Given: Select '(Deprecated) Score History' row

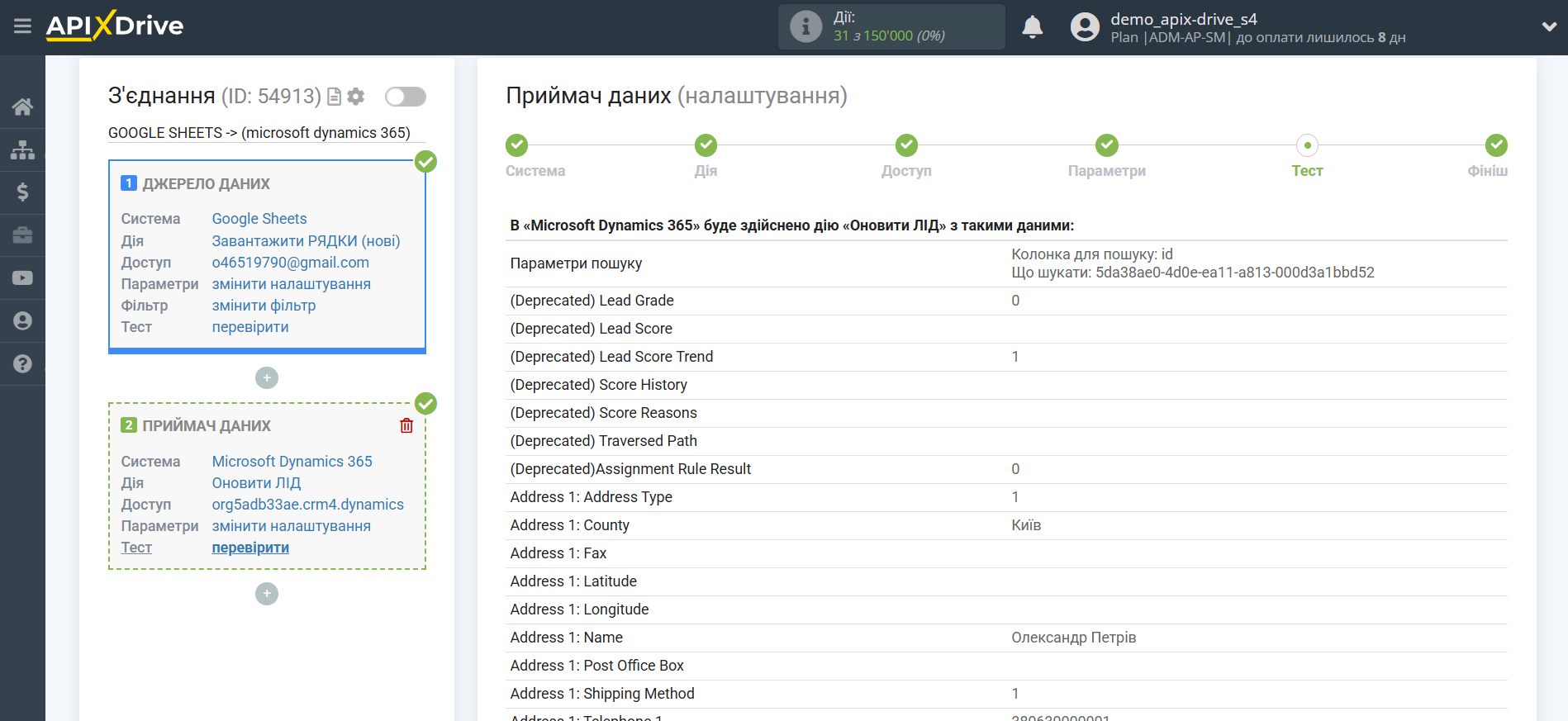Looking at the screenshot, I should click(x=1006, y=385).
